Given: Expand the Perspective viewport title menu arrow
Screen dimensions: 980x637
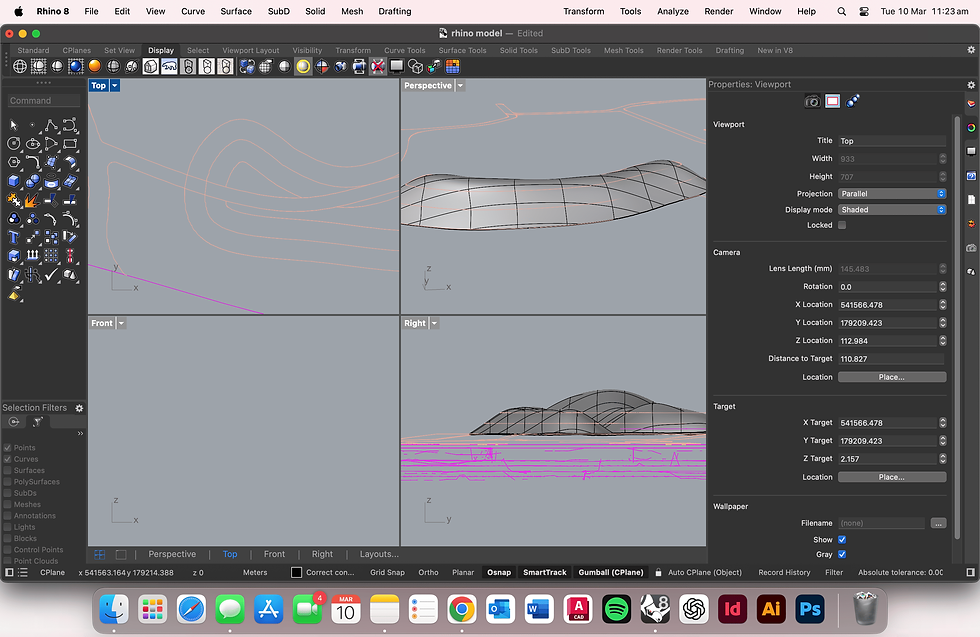Looking at the screenshot, I should 461,86.
